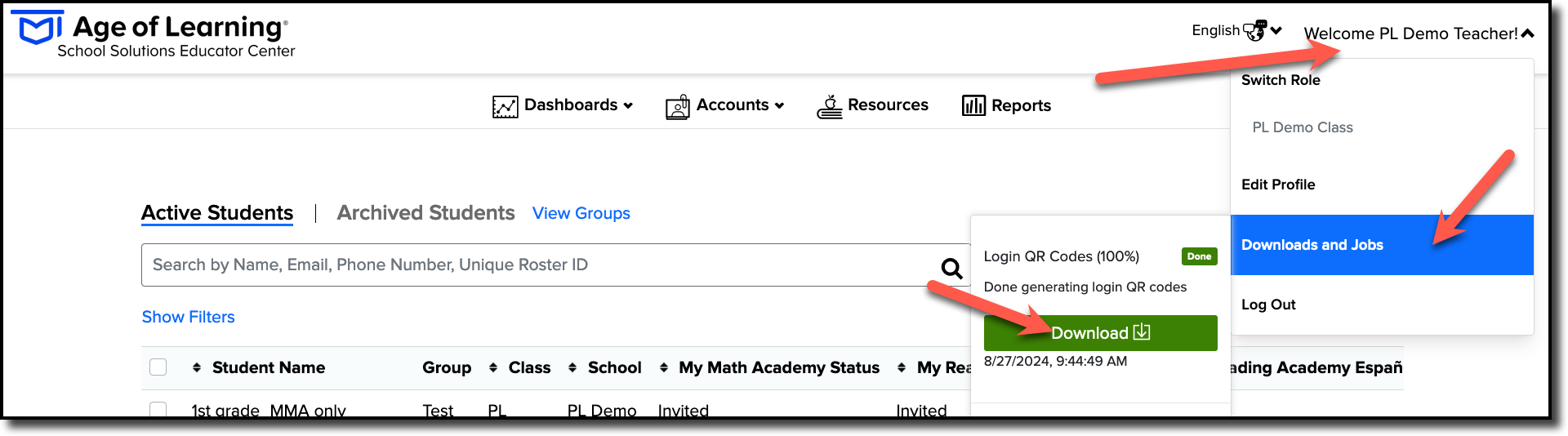Sort the Class column with its arrows
Viewport: 1568px width, 436px height.
(x=493, y=367)
